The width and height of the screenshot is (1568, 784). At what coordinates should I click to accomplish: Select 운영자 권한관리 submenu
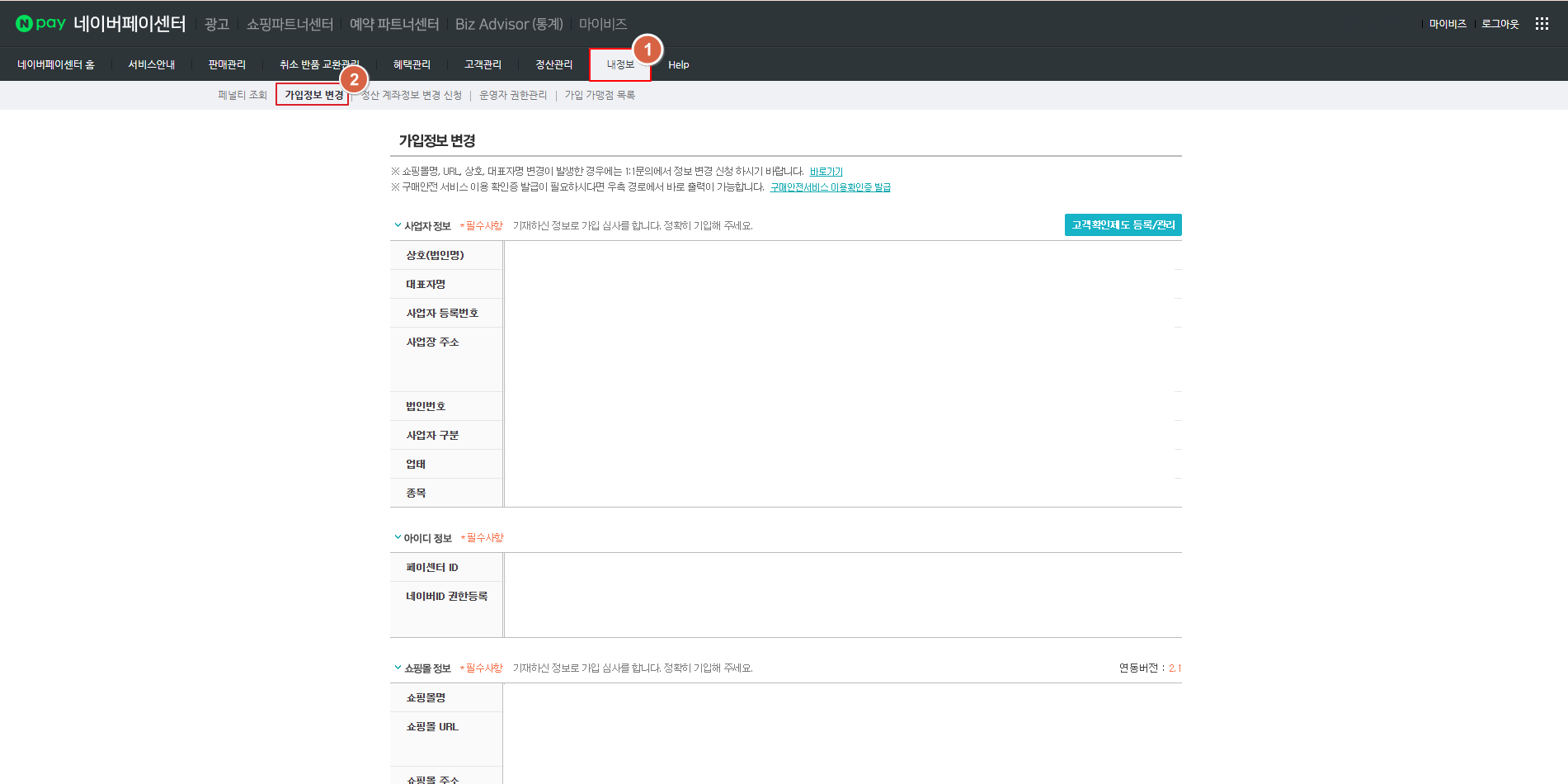pos(513,95)
